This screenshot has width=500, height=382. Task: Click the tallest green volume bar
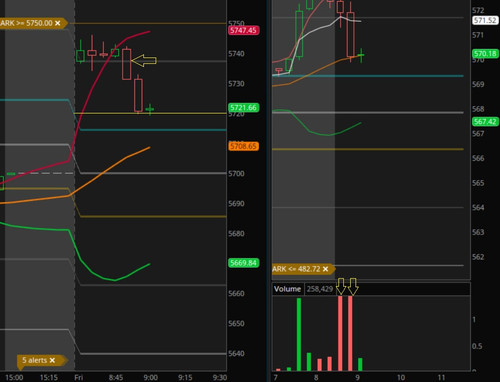pos(299,334)
